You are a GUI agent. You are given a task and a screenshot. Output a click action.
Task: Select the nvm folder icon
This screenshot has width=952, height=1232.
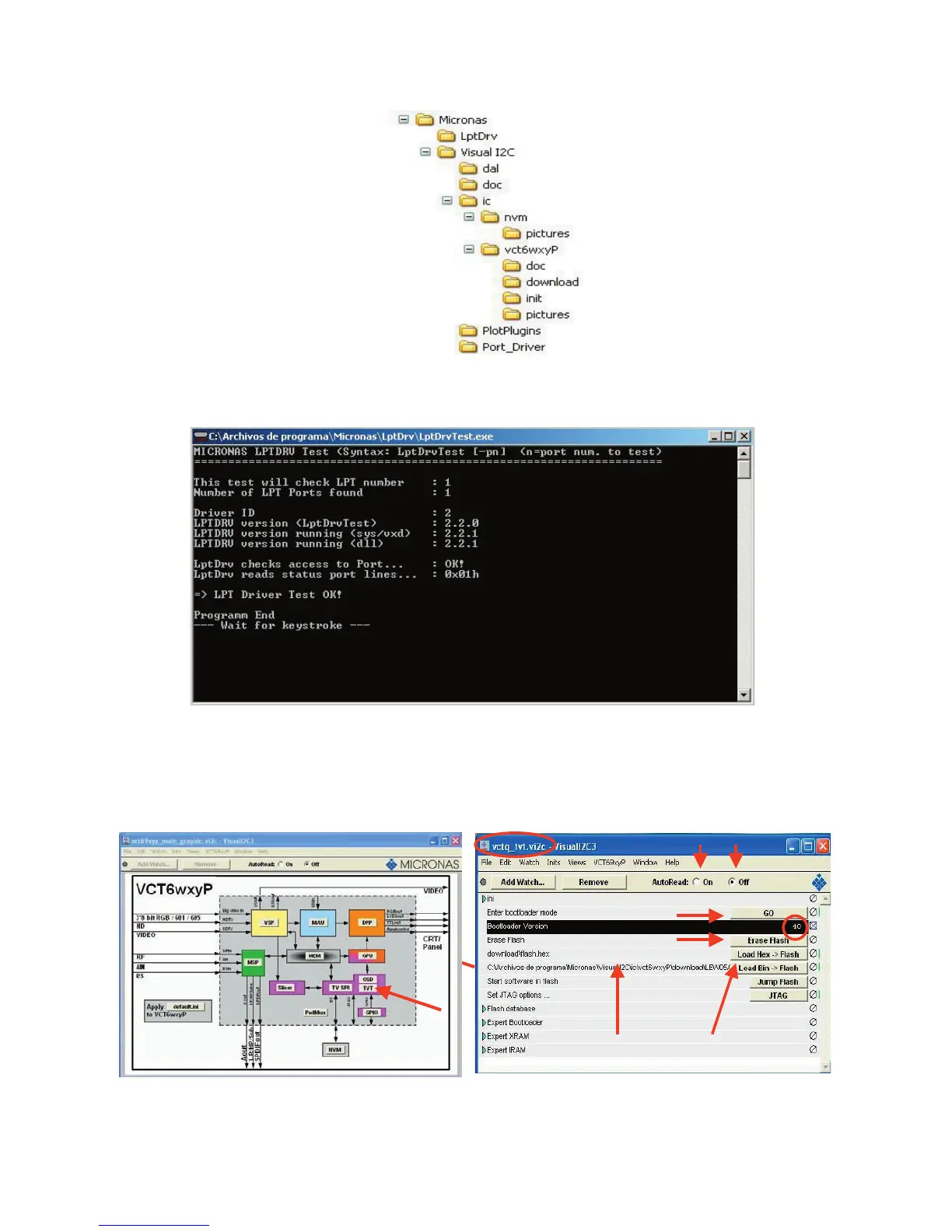pos(489,217)
